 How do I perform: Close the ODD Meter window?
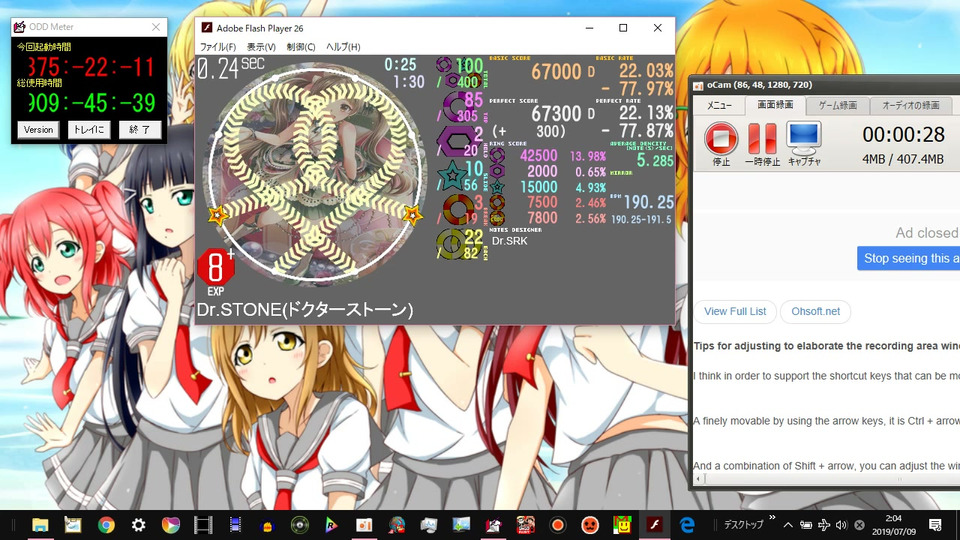tap(156, 27)
